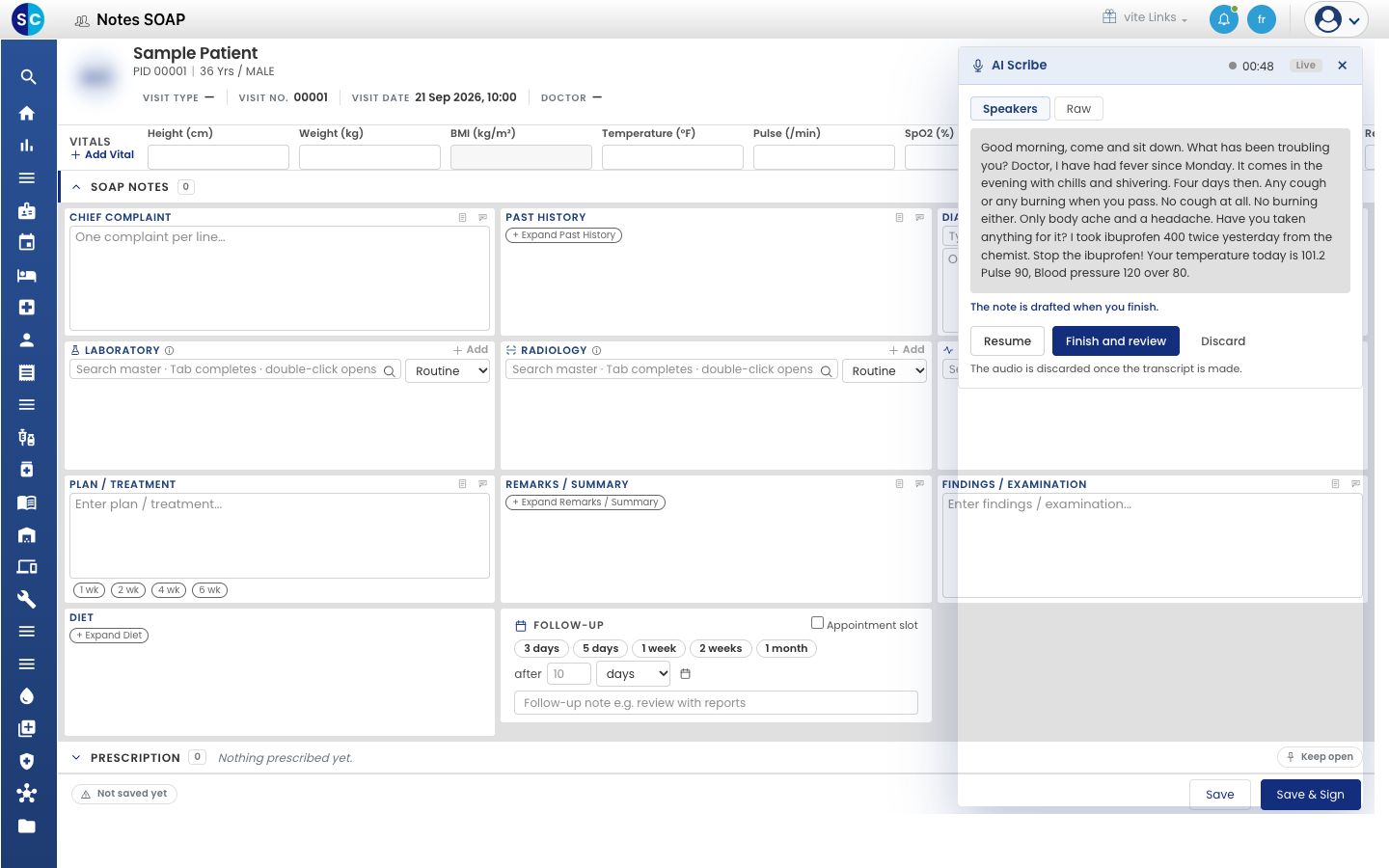Open the search icon in the sidebar
The image size is (1389, 868).
pos(28,77)
